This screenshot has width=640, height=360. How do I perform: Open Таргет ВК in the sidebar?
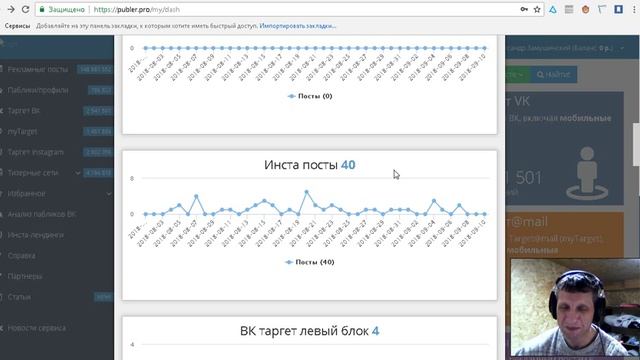coord(24,111)
